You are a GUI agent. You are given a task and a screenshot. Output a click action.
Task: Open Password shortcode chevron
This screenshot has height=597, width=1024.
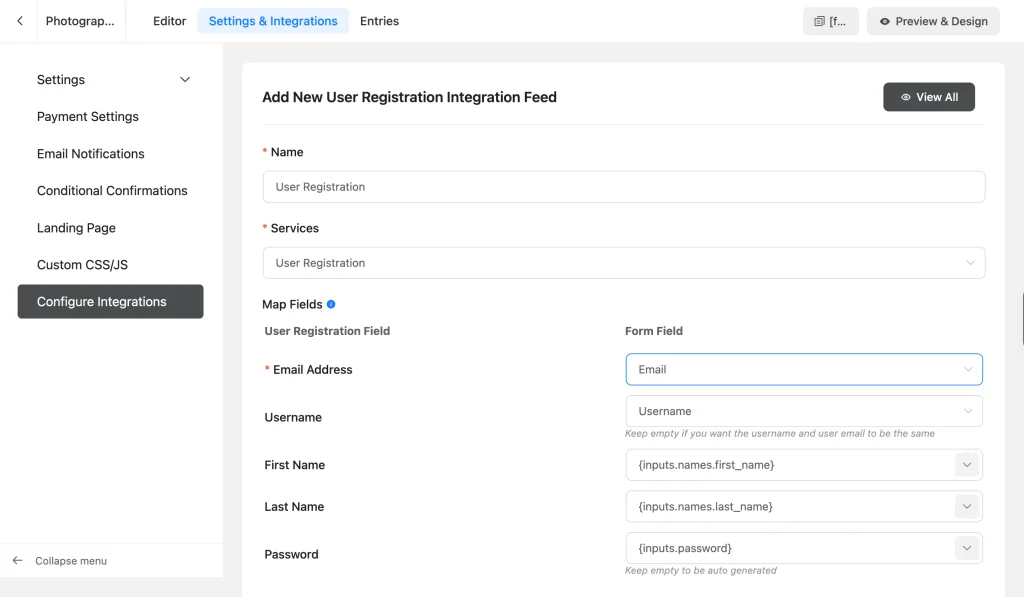click(x=967, y=549)
